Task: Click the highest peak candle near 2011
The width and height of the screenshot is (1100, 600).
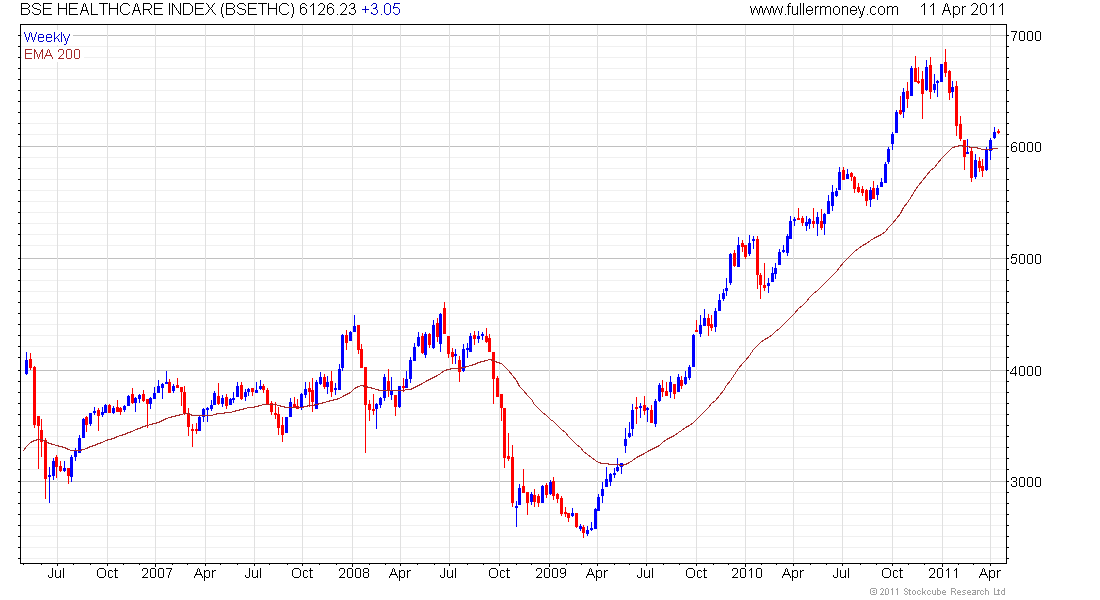Action: pos(946,65)
